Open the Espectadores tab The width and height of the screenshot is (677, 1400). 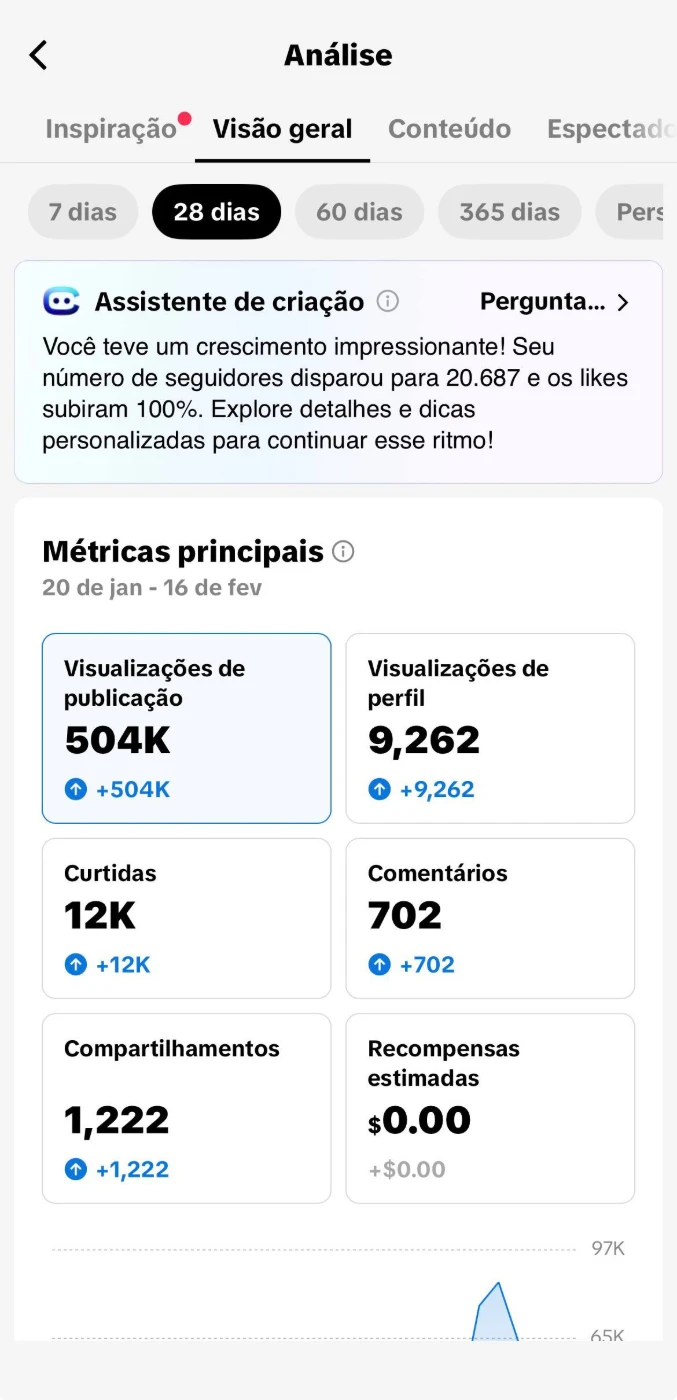pos(608,129)
